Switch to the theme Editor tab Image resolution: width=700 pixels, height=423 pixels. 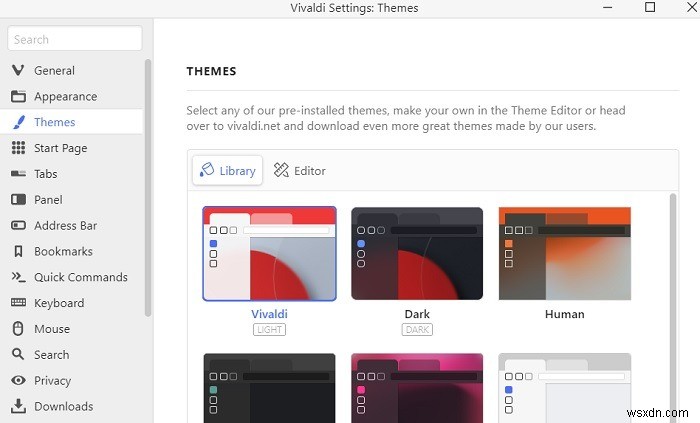pyautogui.click(x=300, y=170)
